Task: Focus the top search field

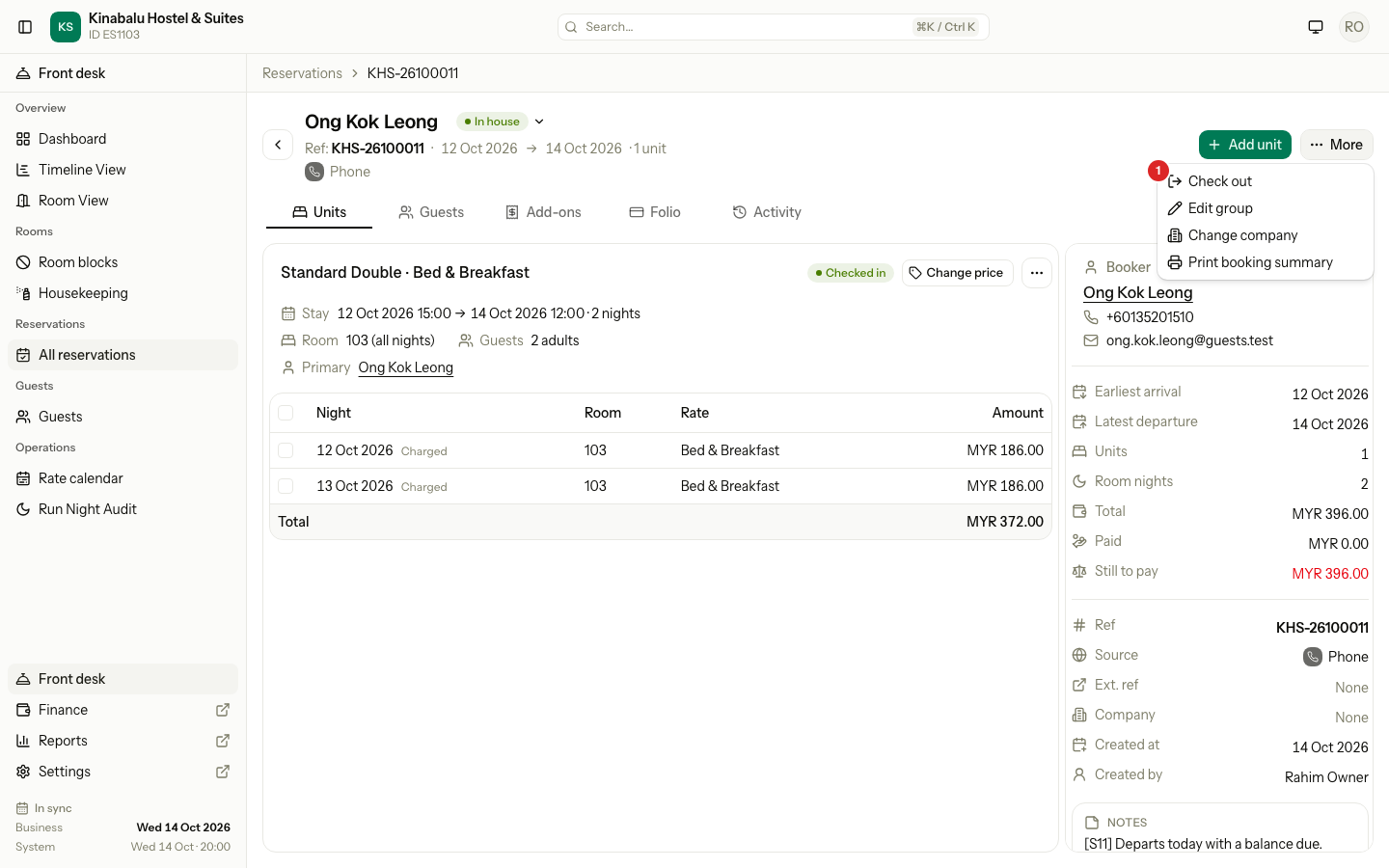Action: [774, 27]
